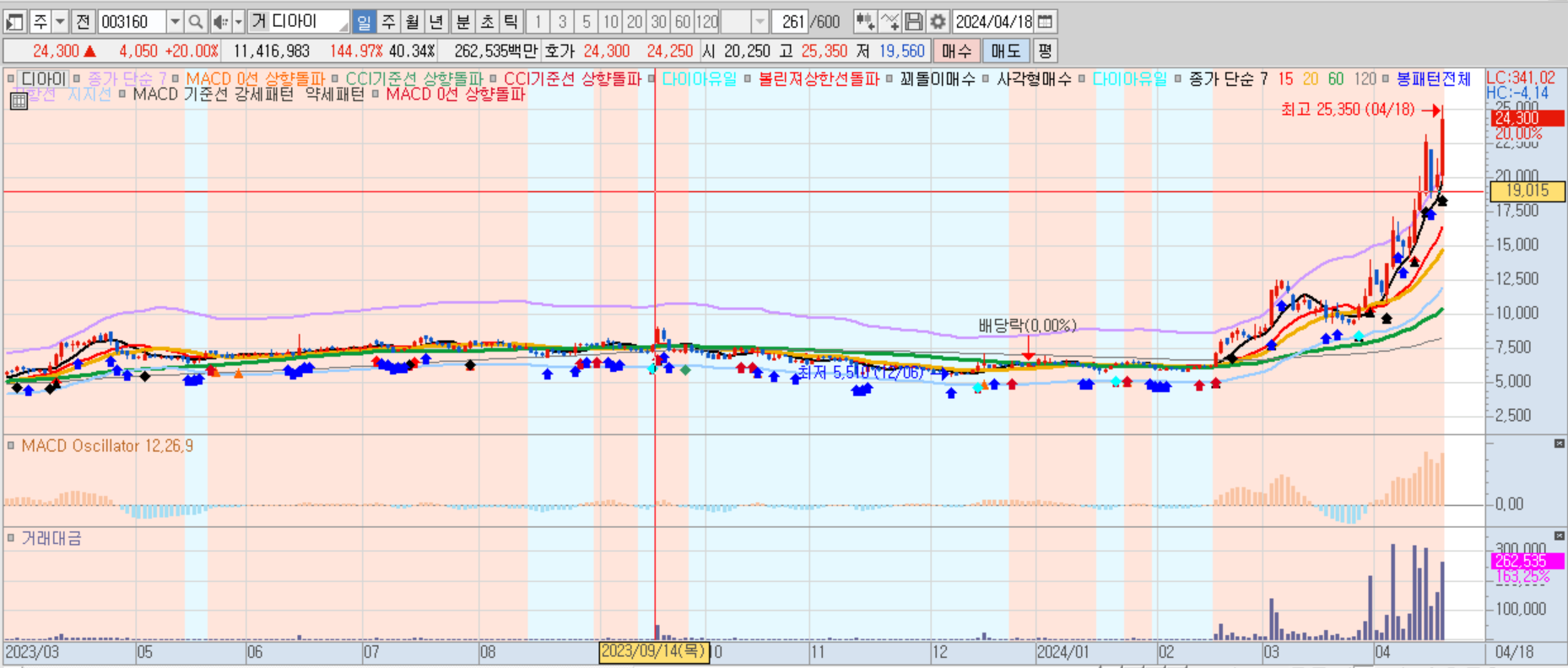Image resolution: width=1568 pixels, height=668 pixels.
Task: Expand the stock code 003160 dropdown
Action: tap(175, 22)
